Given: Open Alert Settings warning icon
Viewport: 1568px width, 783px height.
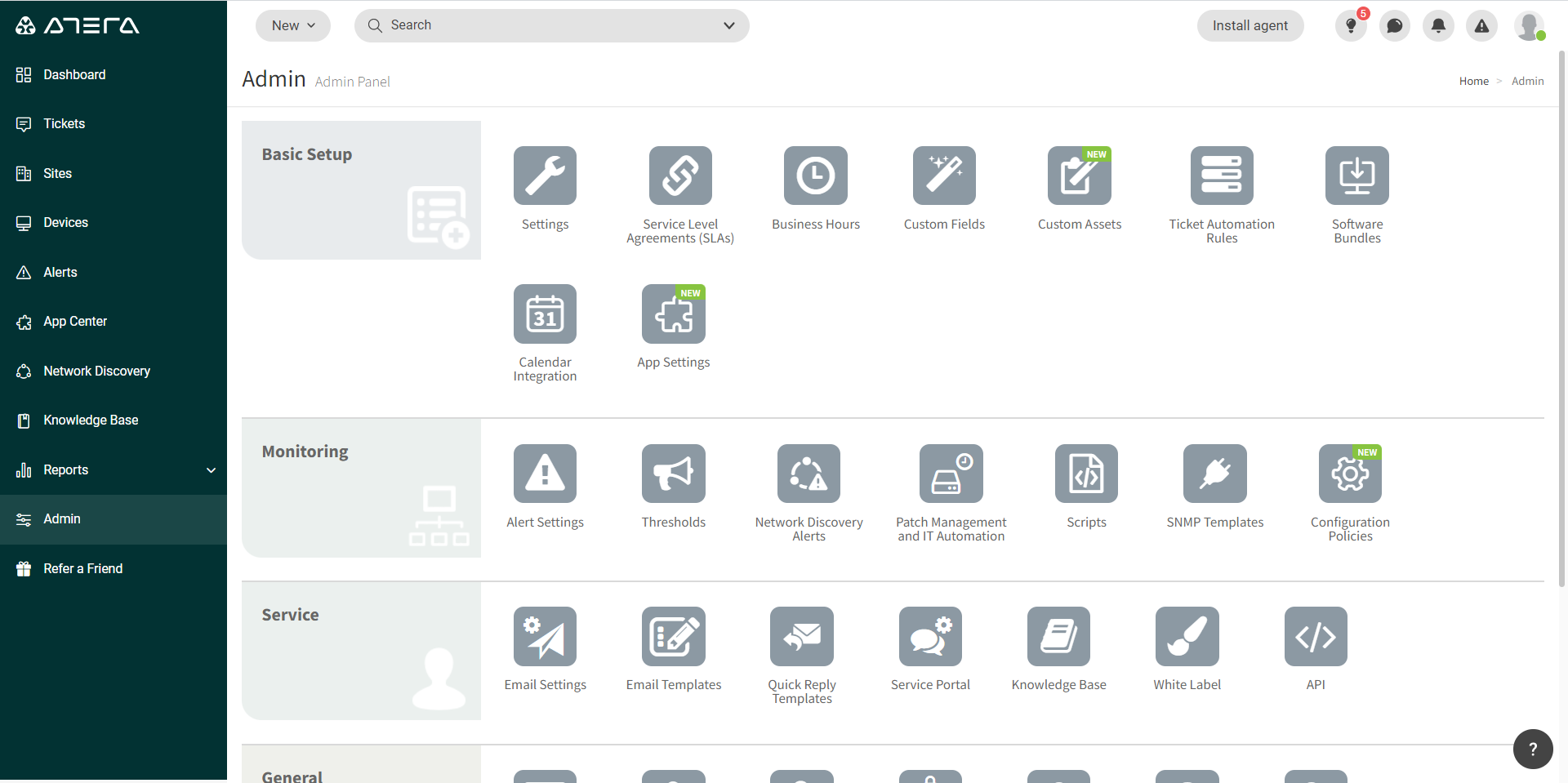Looking at the screenshot, I should click(x=545, y=474).
